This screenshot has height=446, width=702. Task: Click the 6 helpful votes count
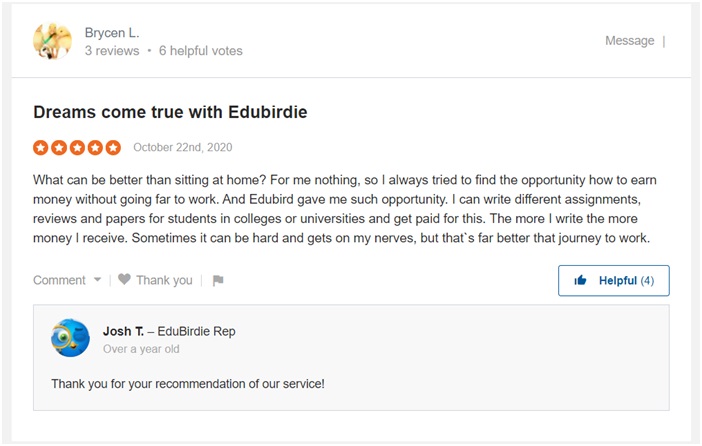200,50
